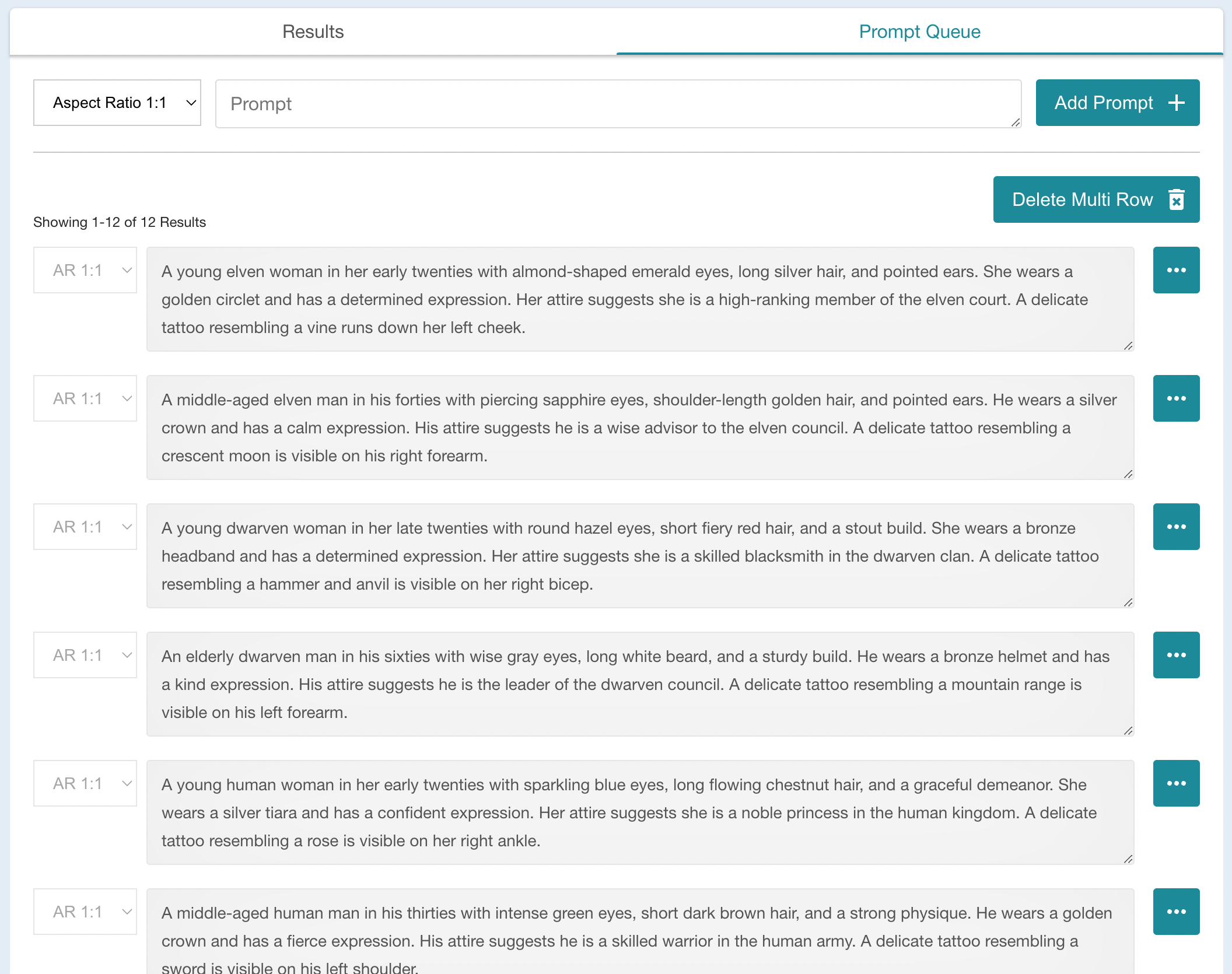Click the elderly dwarven man prompt text
Viewport: 1232px width, 974px height.
pyautogui.click(x=640, y=684)
